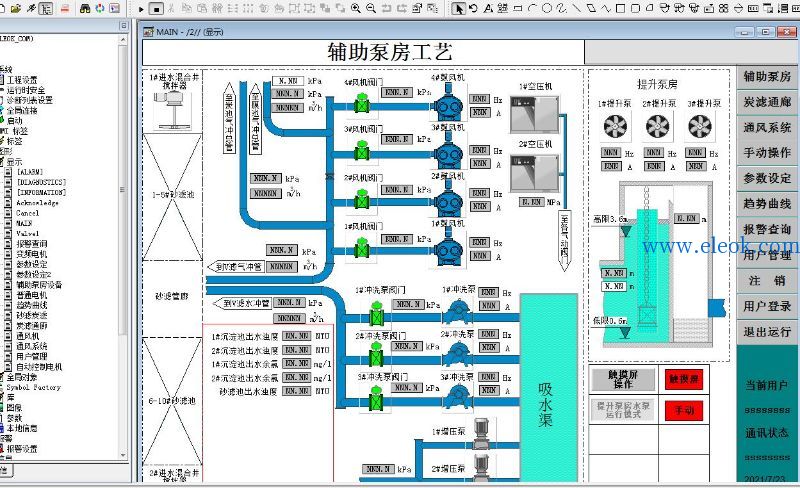Click the 手动操作 button

click(767, 153)
